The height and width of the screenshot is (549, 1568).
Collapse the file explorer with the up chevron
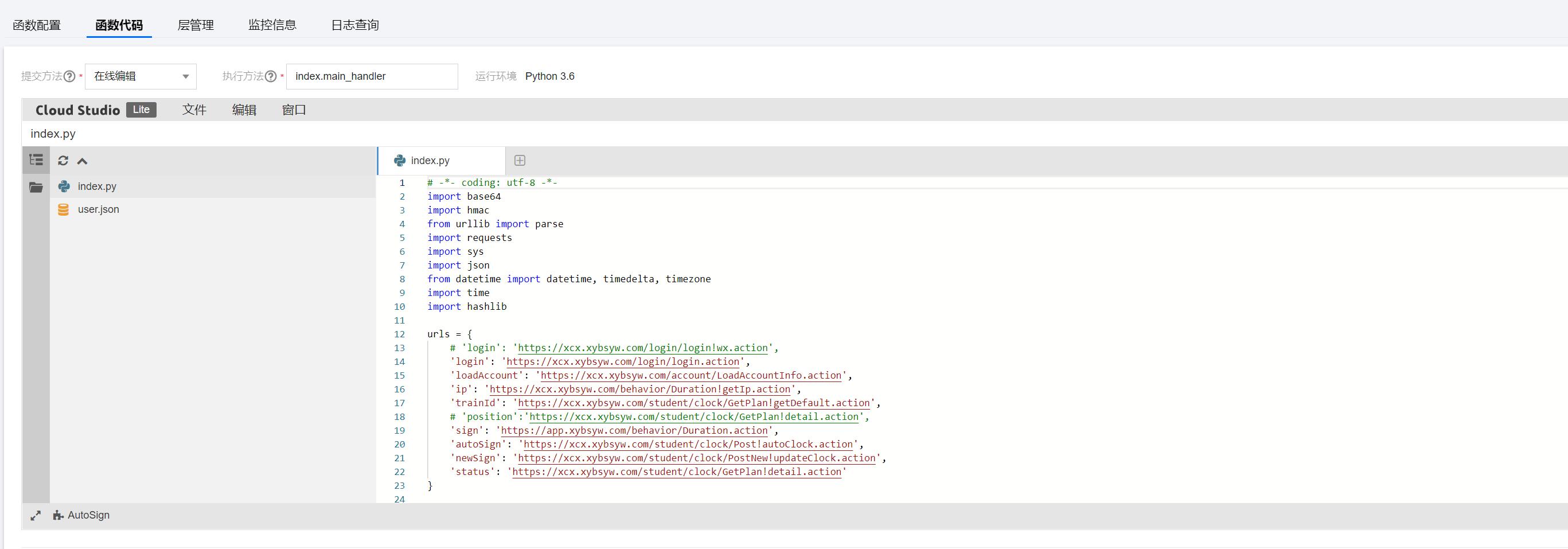[82, 161]
